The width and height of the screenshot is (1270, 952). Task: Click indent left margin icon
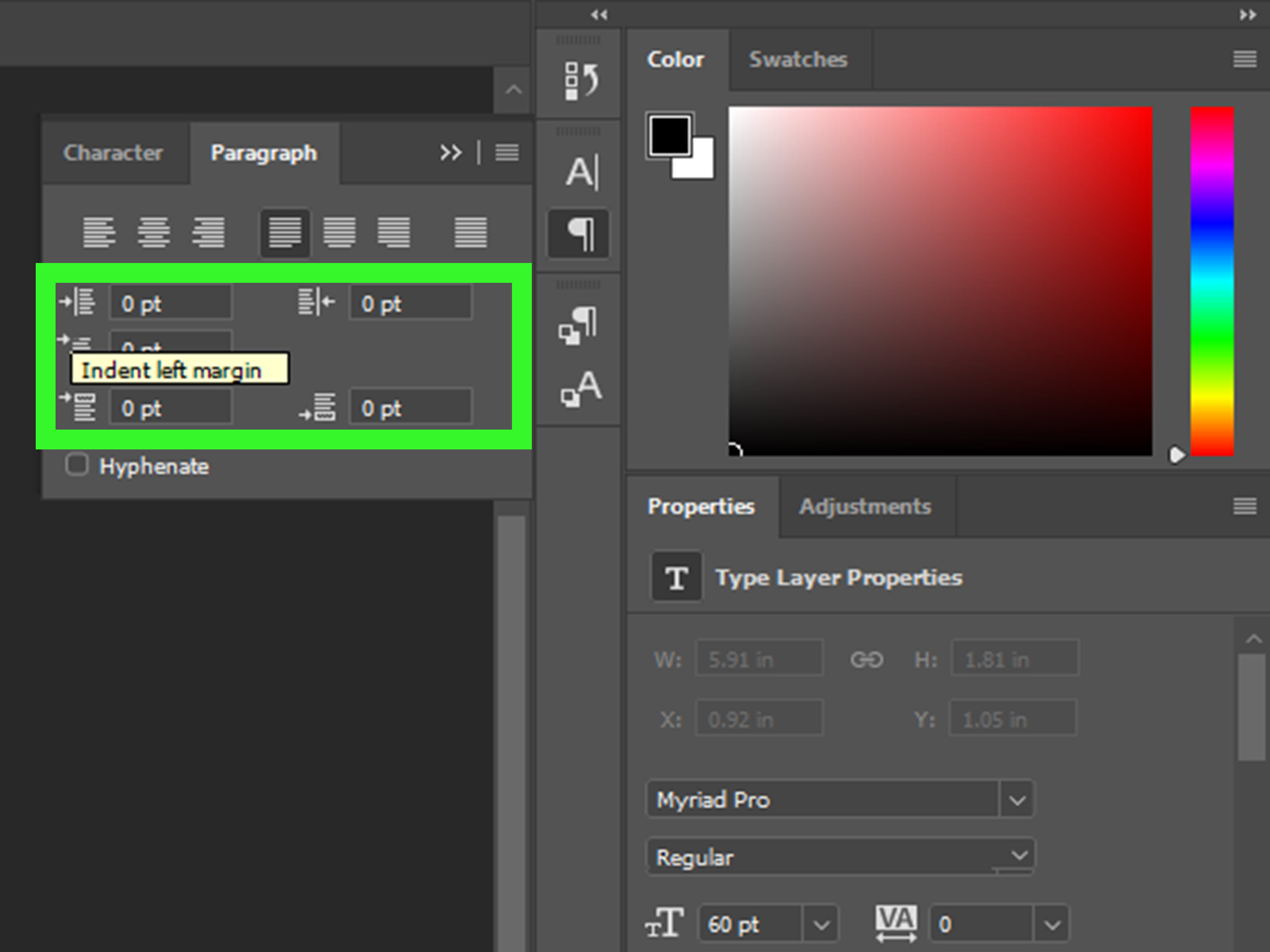[77, 302]
